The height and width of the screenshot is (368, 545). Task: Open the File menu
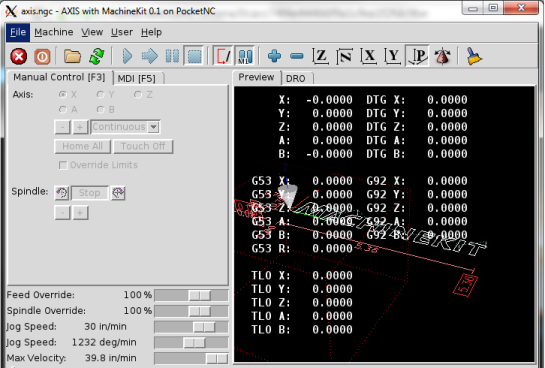pos(18,32)
